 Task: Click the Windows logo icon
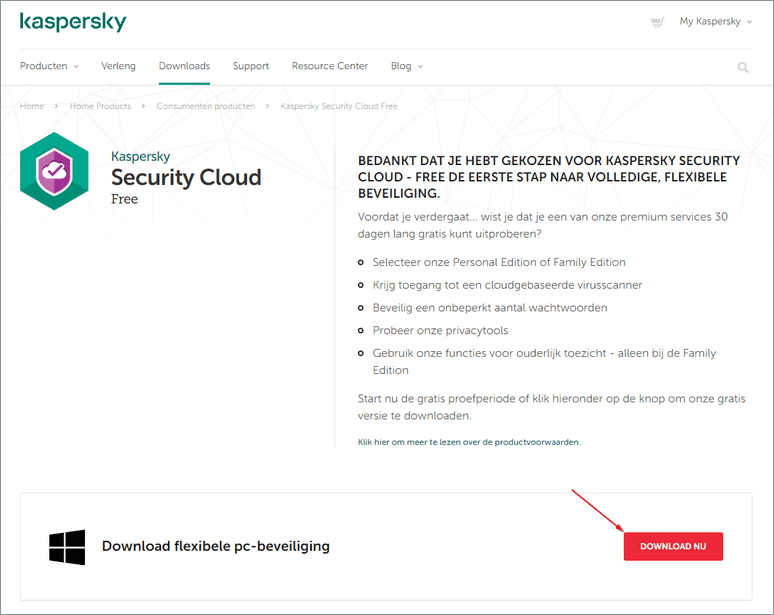67,547
